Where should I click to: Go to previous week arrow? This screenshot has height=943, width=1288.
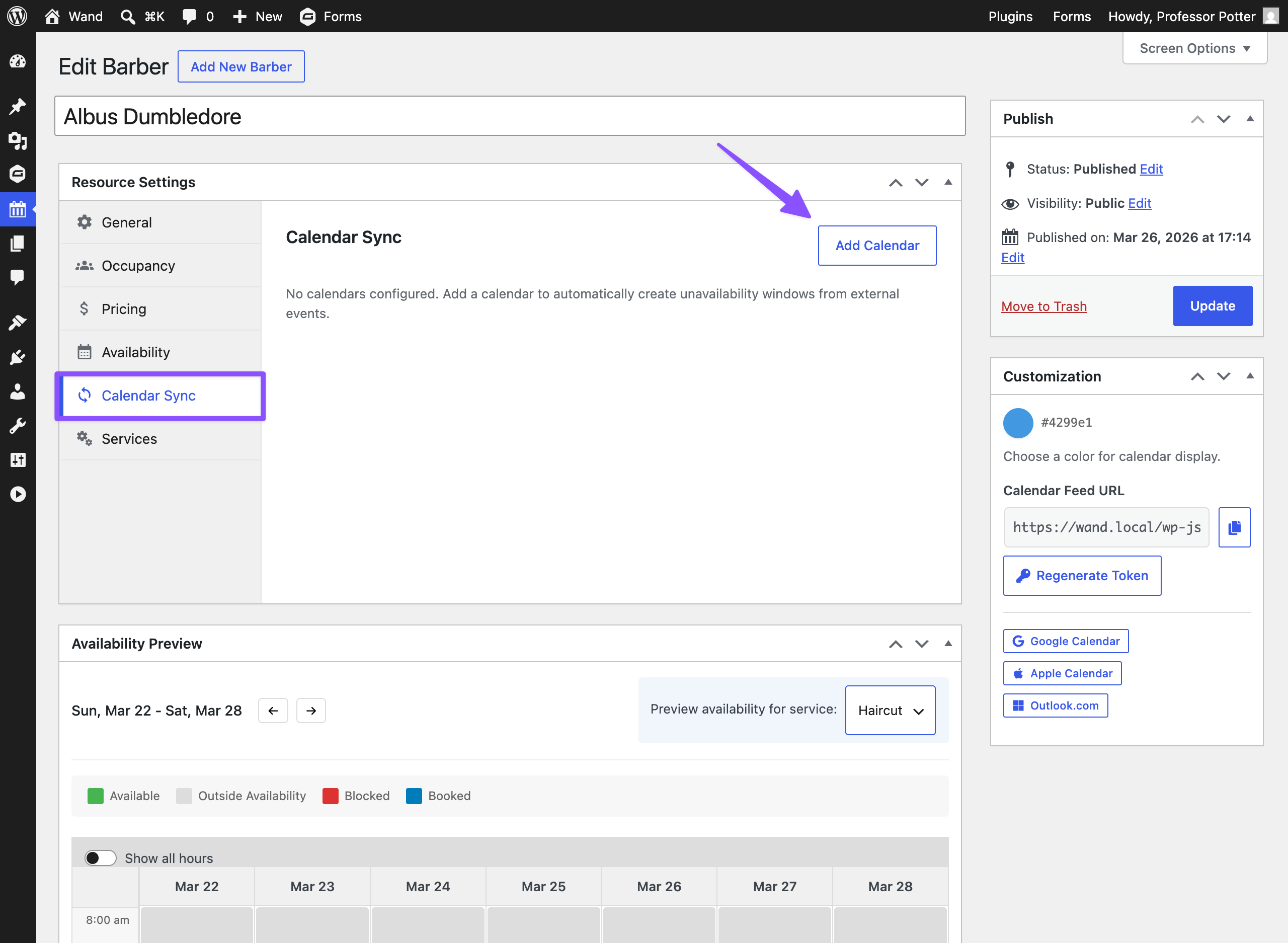point(273,711)
